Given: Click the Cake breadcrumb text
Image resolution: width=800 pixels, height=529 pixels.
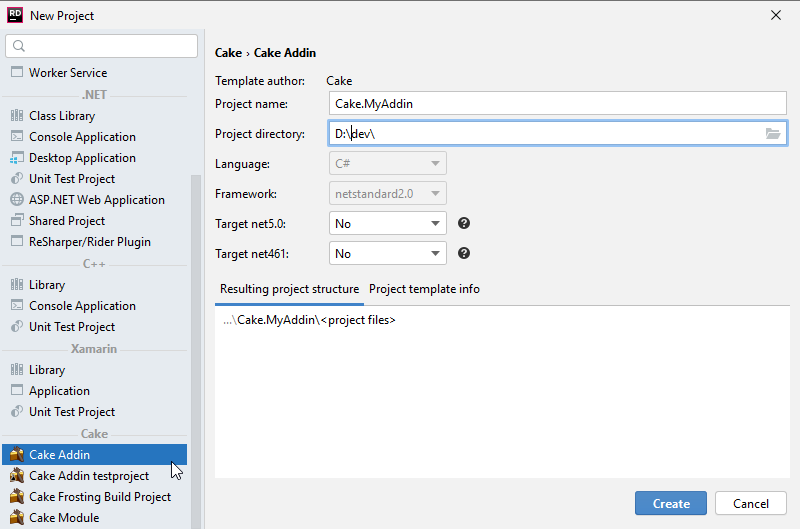Looking at the screenshot, I should (x=228, y=53).
